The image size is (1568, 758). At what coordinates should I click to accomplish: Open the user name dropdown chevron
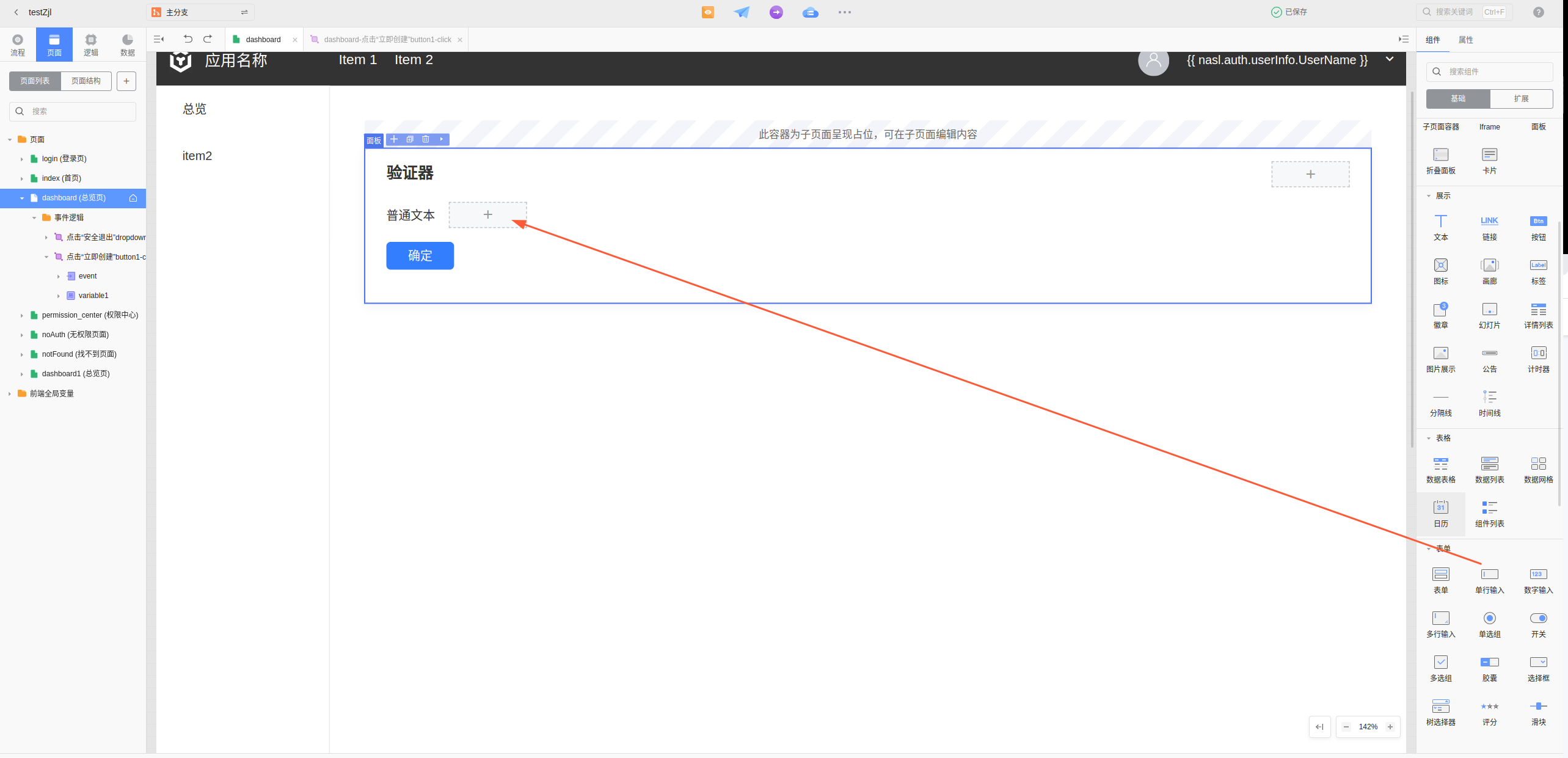tap(1390, 59)
